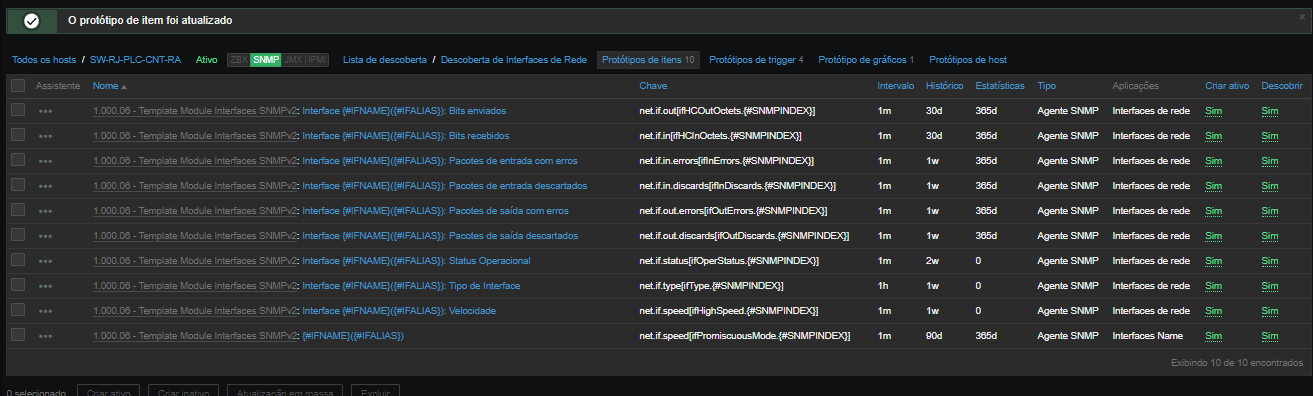Click the Atualização em massa button
Image resolution: width=1313 pixels, height=396 pixels.
pos(285,391)
